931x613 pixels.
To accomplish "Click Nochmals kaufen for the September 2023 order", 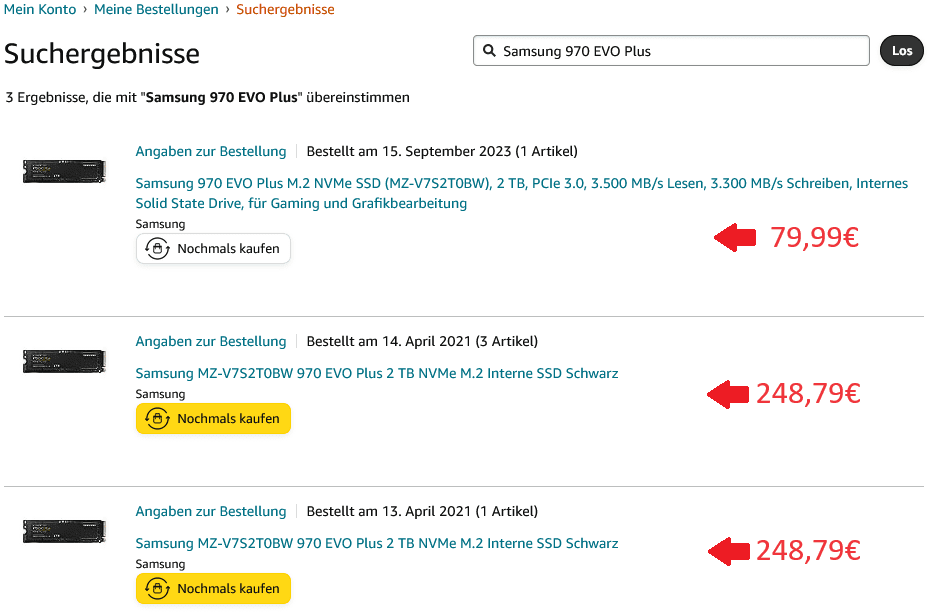I will pyautogui.click(x=213, y=248).
